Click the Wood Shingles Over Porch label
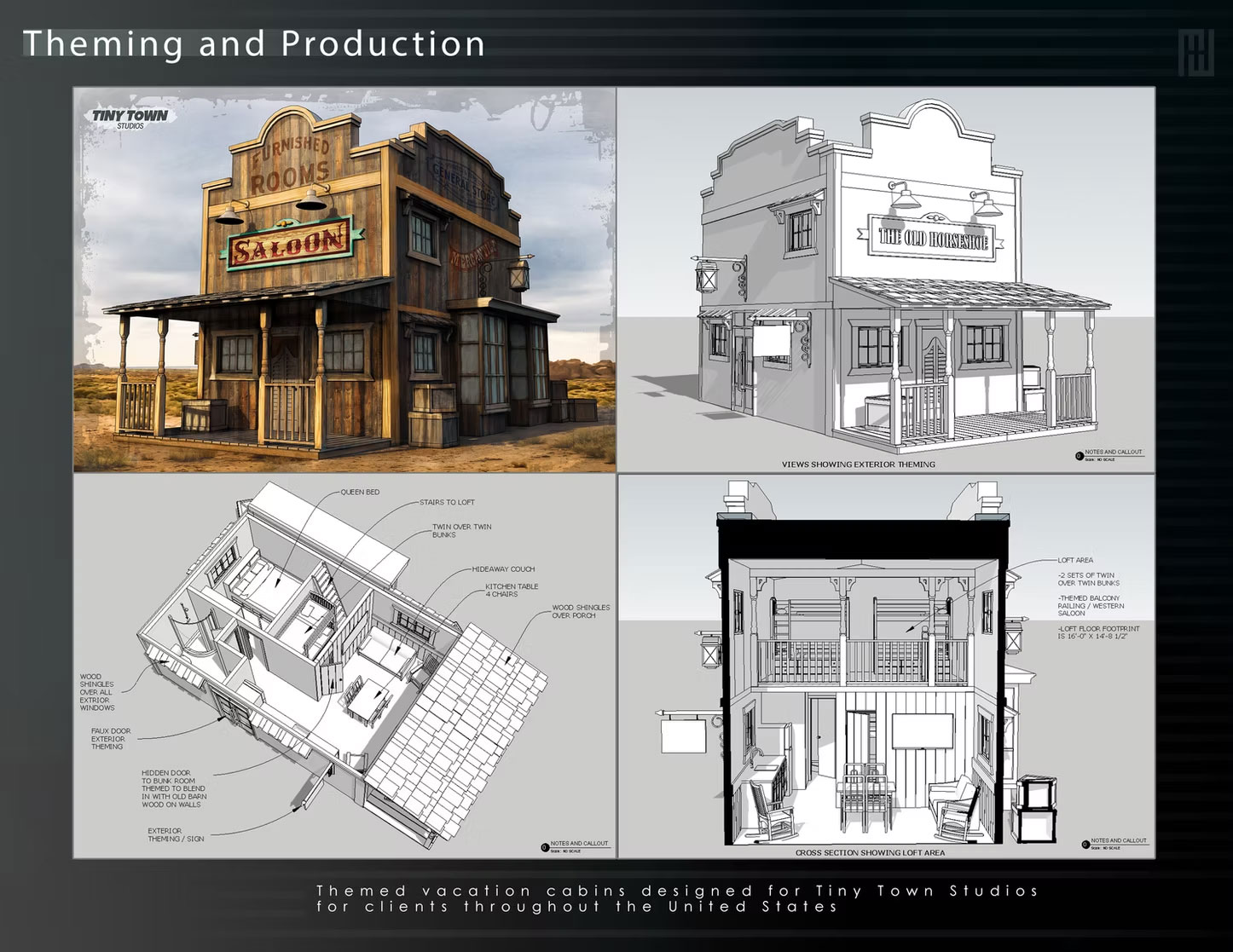The width and height of the screenshot is (1233, 952). click(x=581, y=611)
